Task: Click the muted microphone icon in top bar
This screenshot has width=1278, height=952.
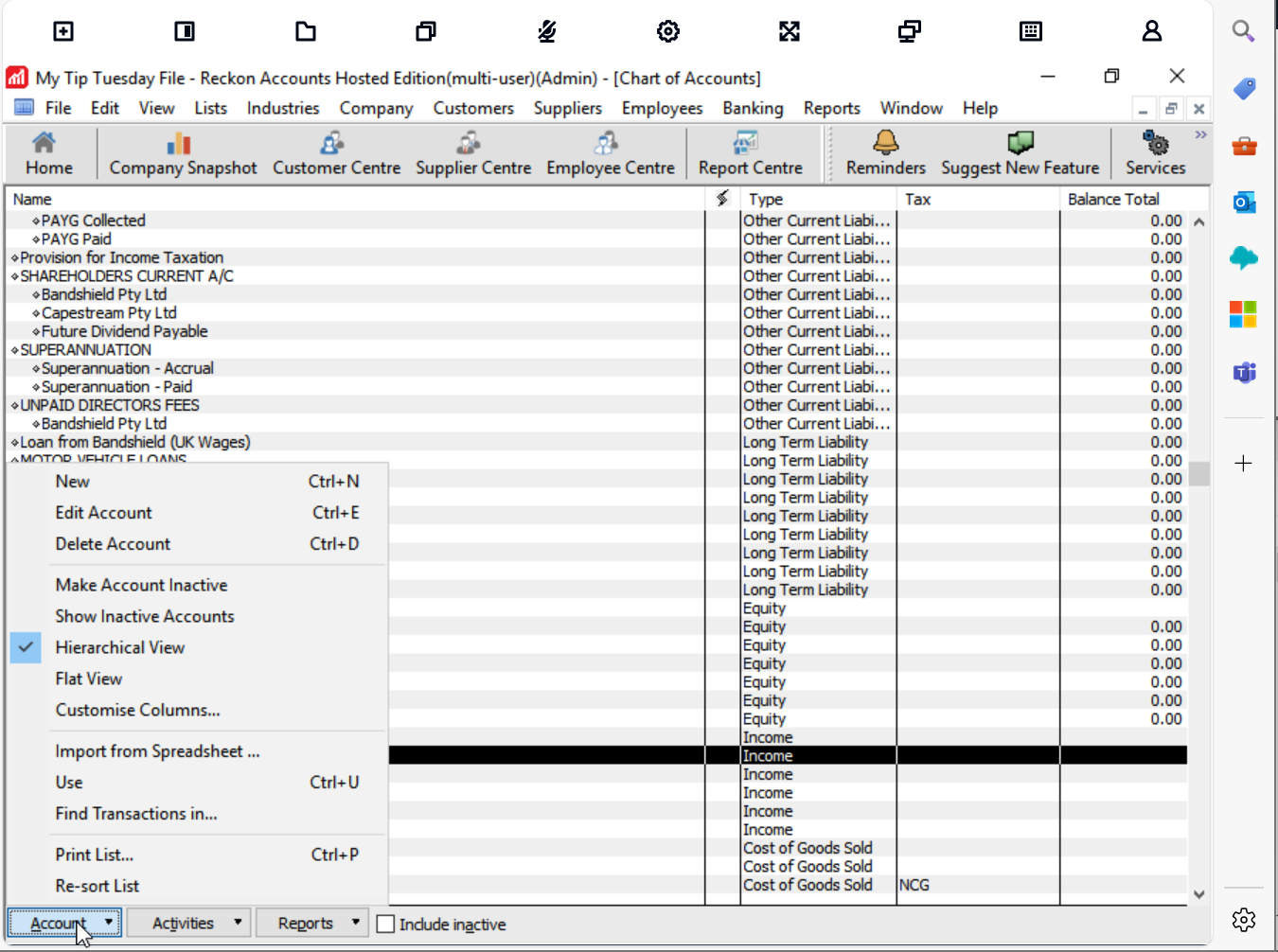Action: point(547,31)
